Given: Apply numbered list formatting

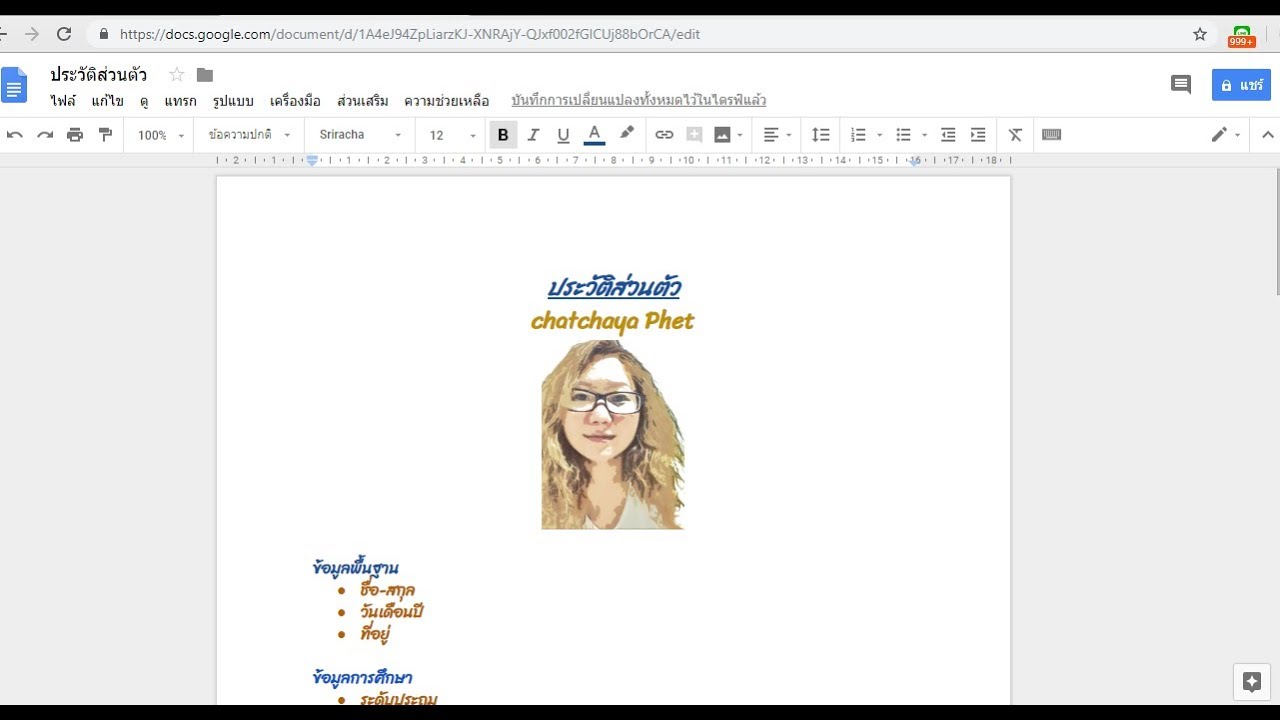Looking at the screenshot, I should click(858, 135).
